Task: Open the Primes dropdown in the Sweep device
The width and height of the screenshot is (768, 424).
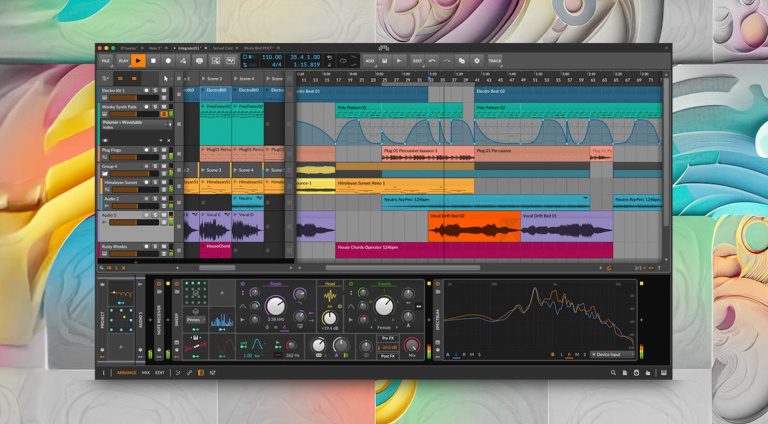Action: click(195, 320)
